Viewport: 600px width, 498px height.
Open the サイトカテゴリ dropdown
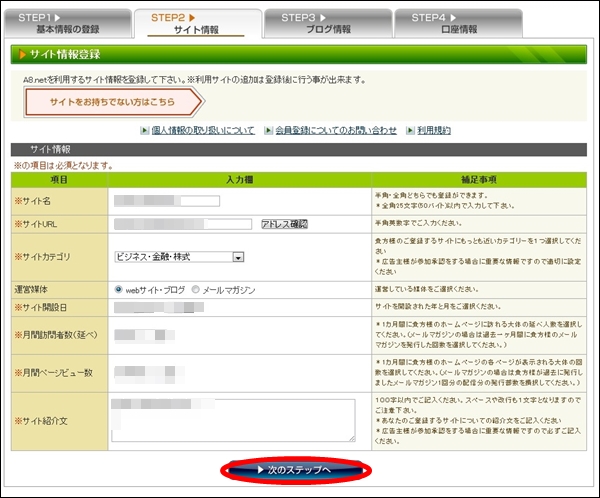[x=179, y=257]
